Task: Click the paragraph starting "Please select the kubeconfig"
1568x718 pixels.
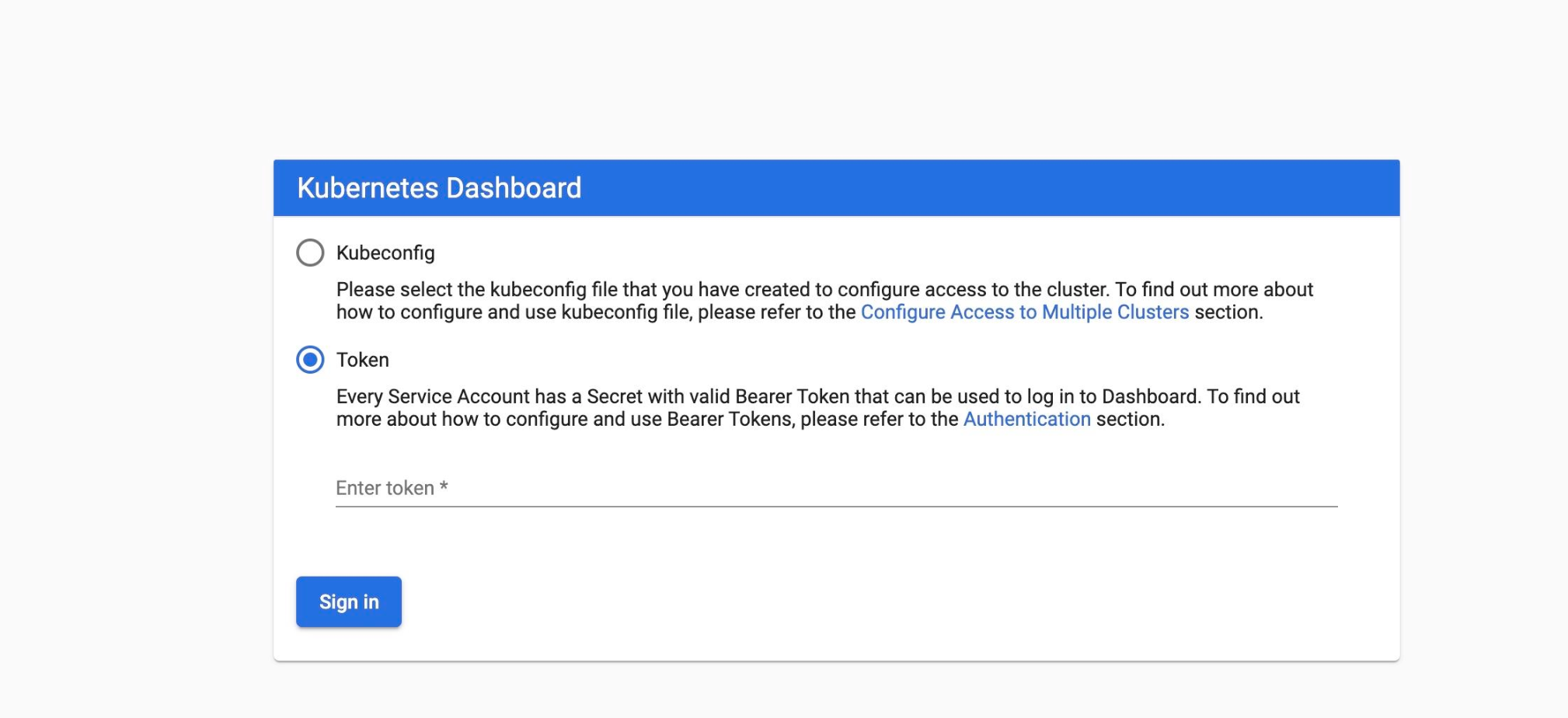Action: point(824,301)
